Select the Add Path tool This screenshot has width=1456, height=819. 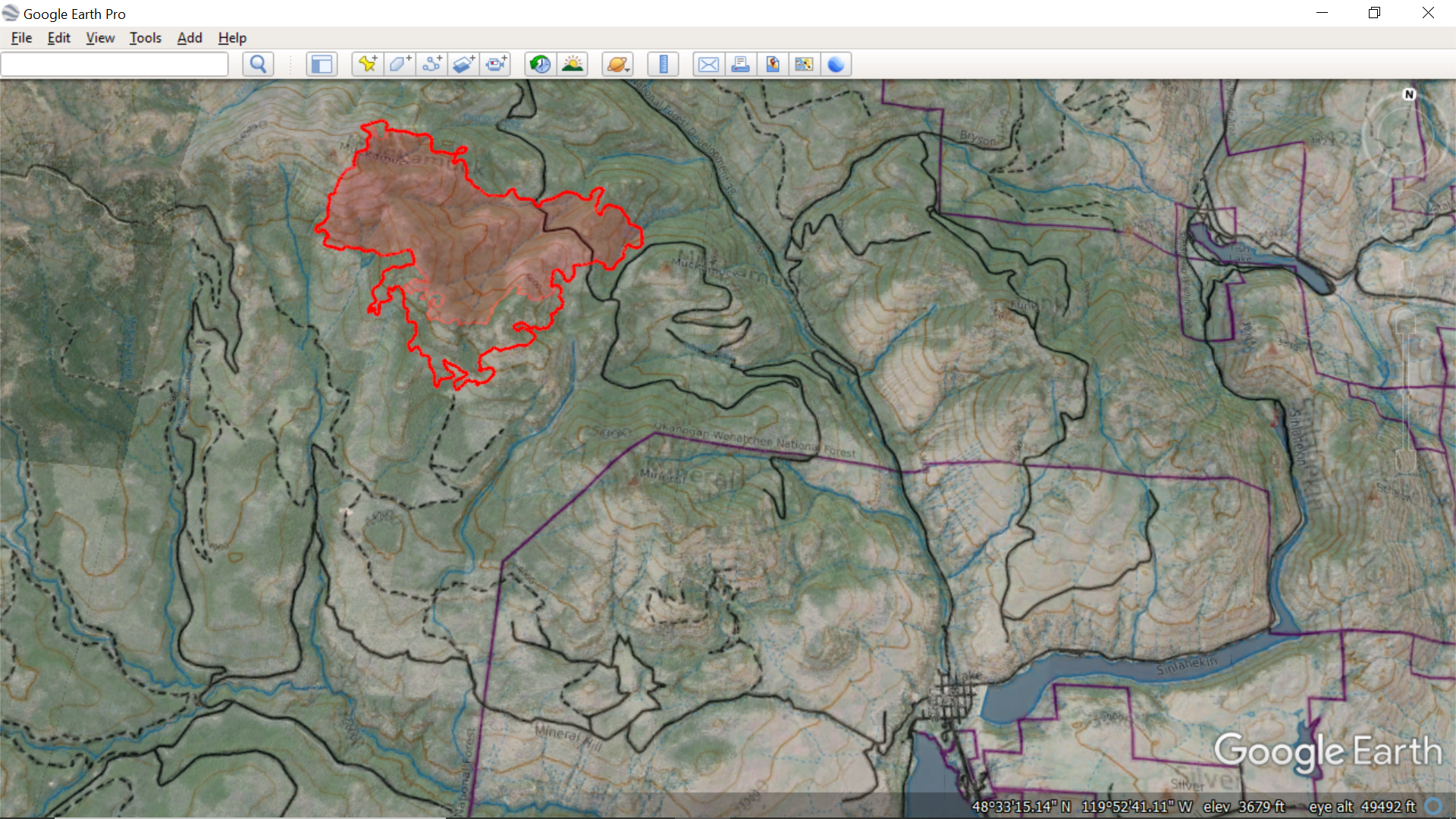pos(432,64)
